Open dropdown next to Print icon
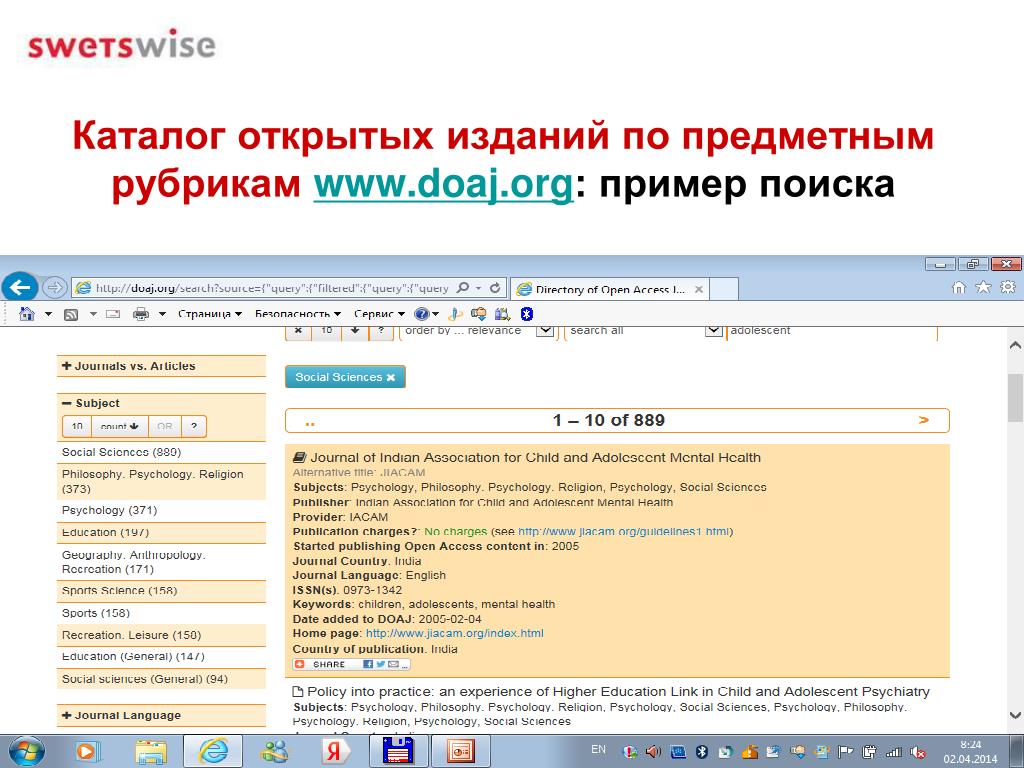This screenshot has width=1024, height=768. tap(162, 314)
